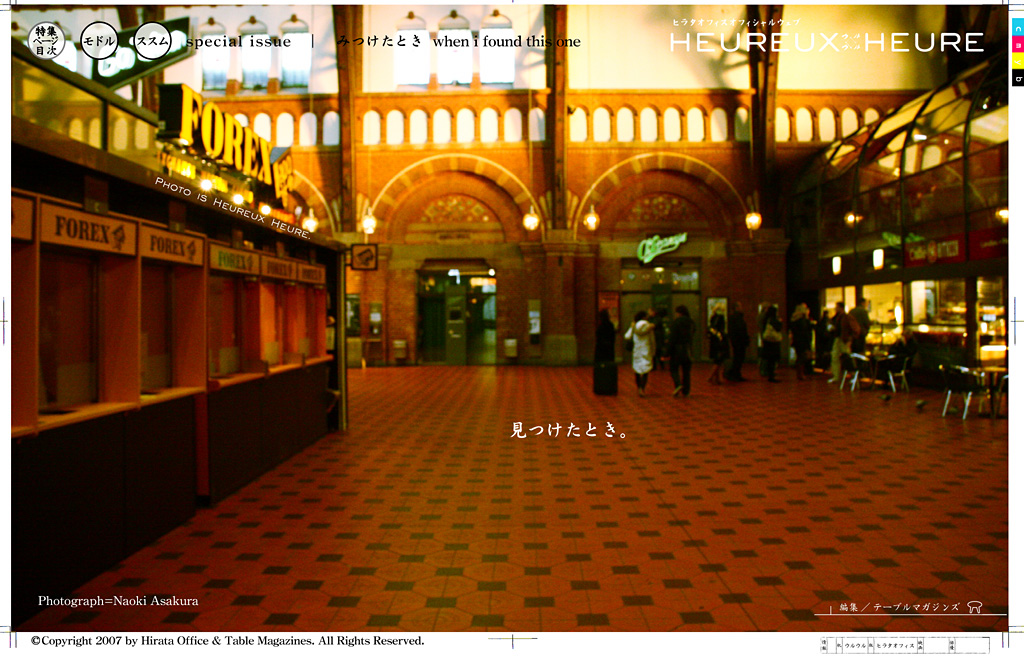Pick the black 'b' color swatch
1024x658 pixels.
pos(1017,78)
